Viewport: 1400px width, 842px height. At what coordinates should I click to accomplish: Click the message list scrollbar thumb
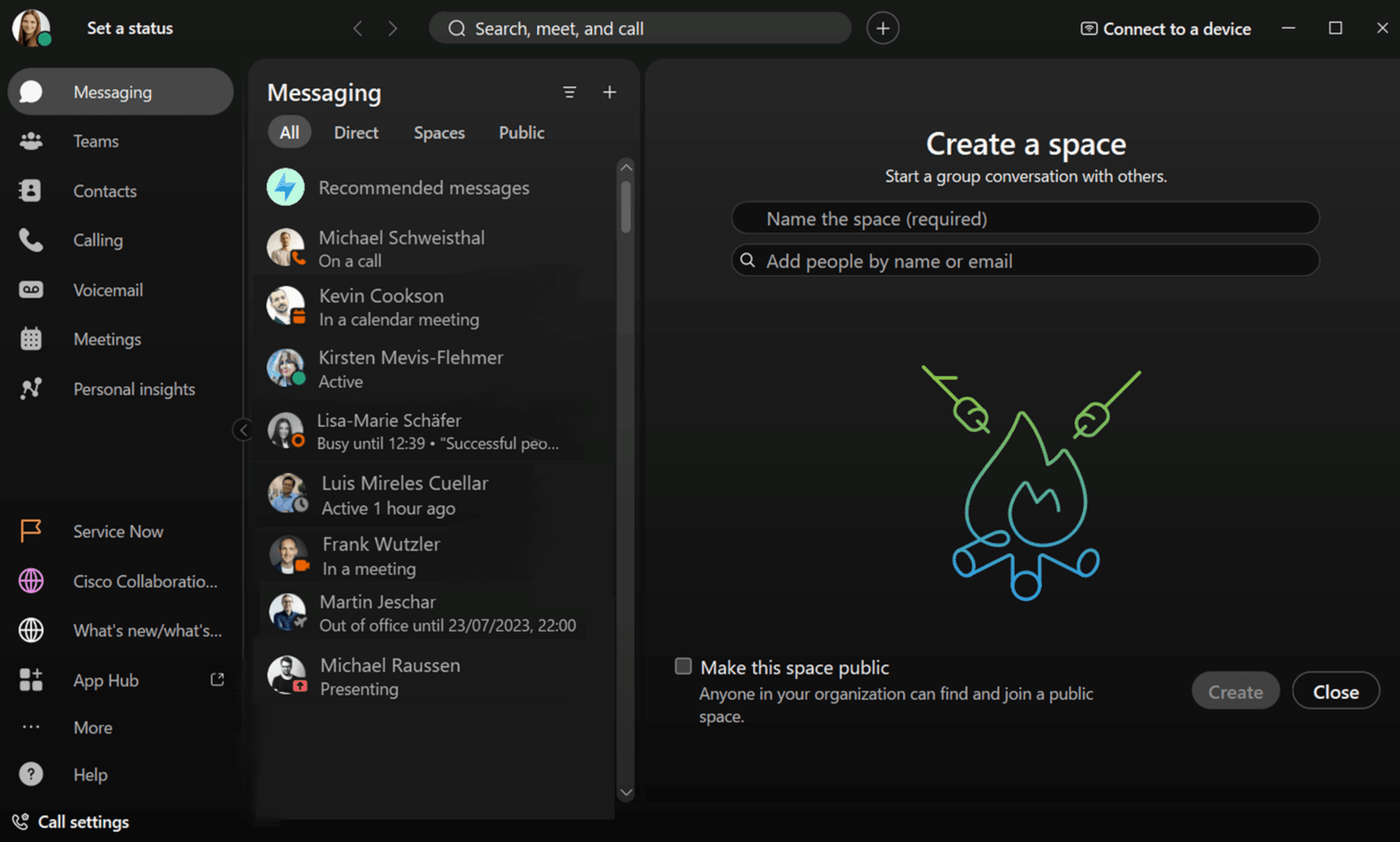click(x=626, y=206)
